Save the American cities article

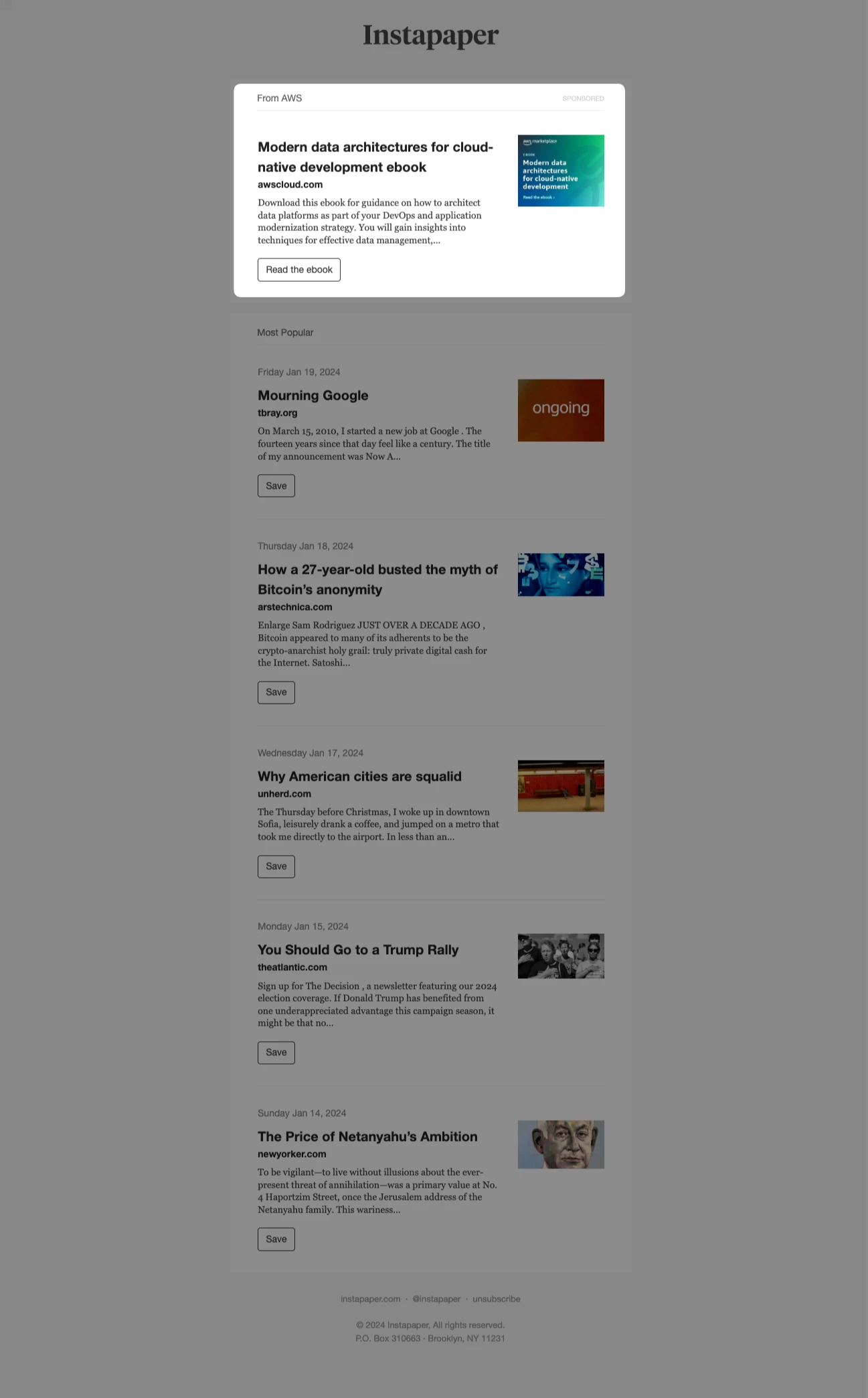coord(276,866)
